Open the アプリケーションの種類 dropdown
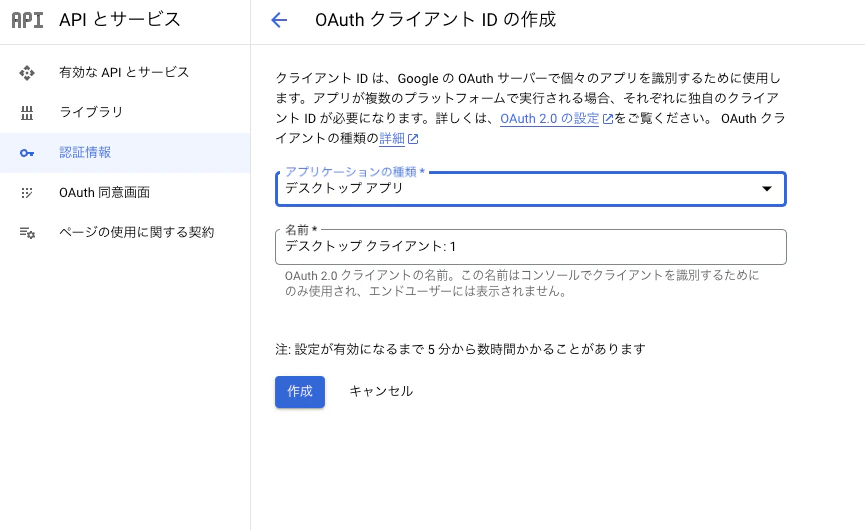Screen dimensions: 865x530 pos(531,189)
